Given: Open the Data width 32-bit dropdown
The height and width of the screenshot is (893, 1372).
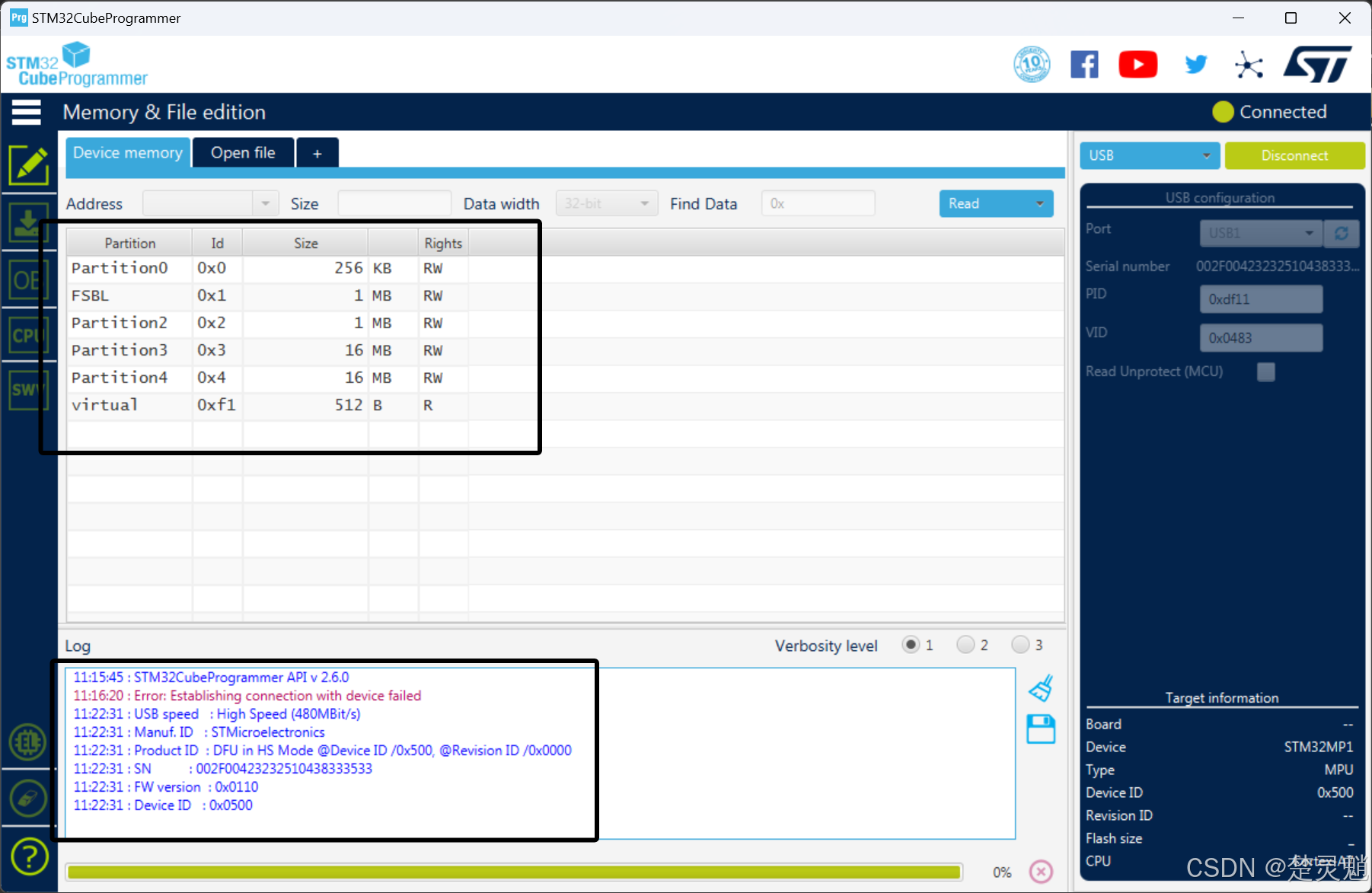Looking at the screenshot, I should point(607,203).
